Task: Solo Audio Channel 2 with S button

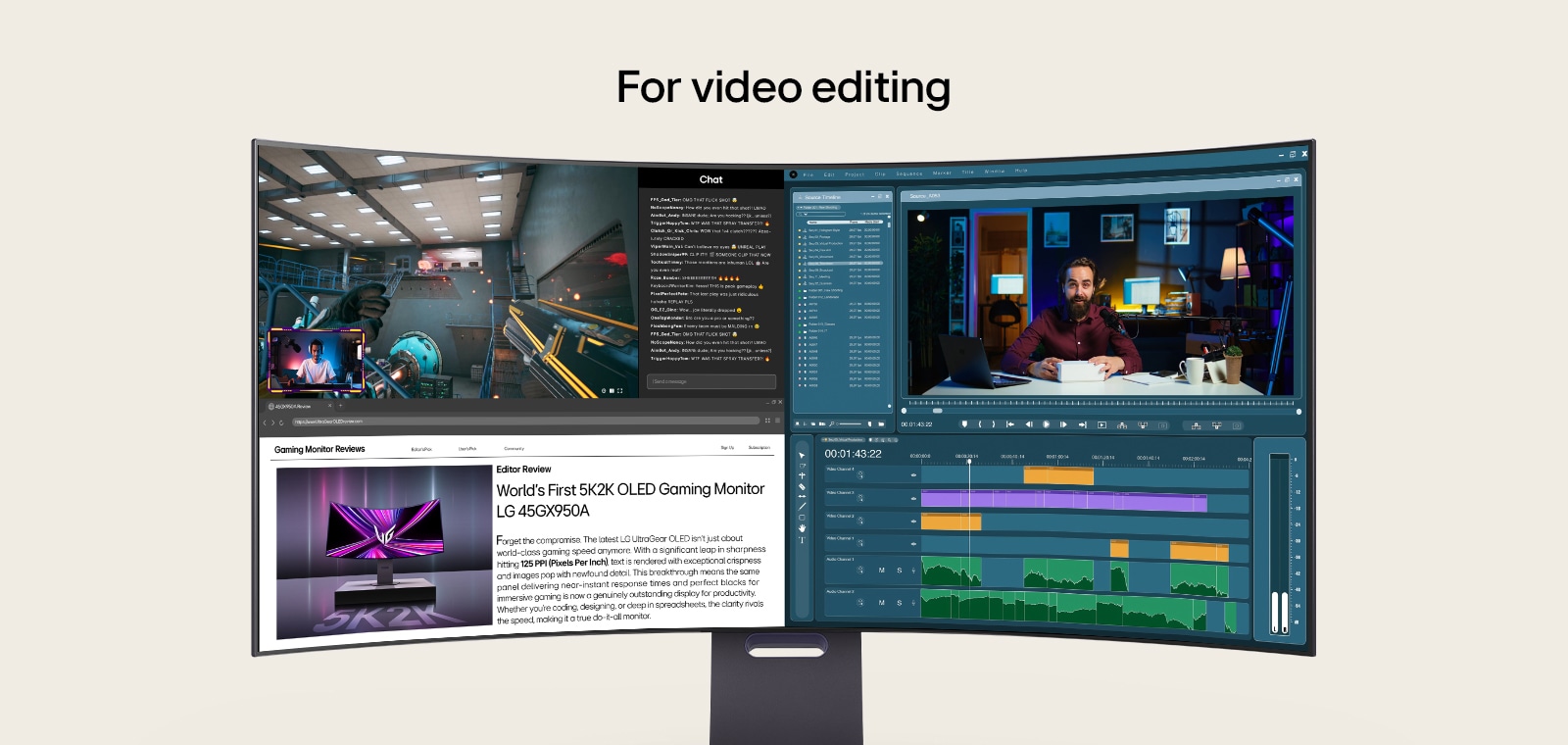Action: point(899,603)
